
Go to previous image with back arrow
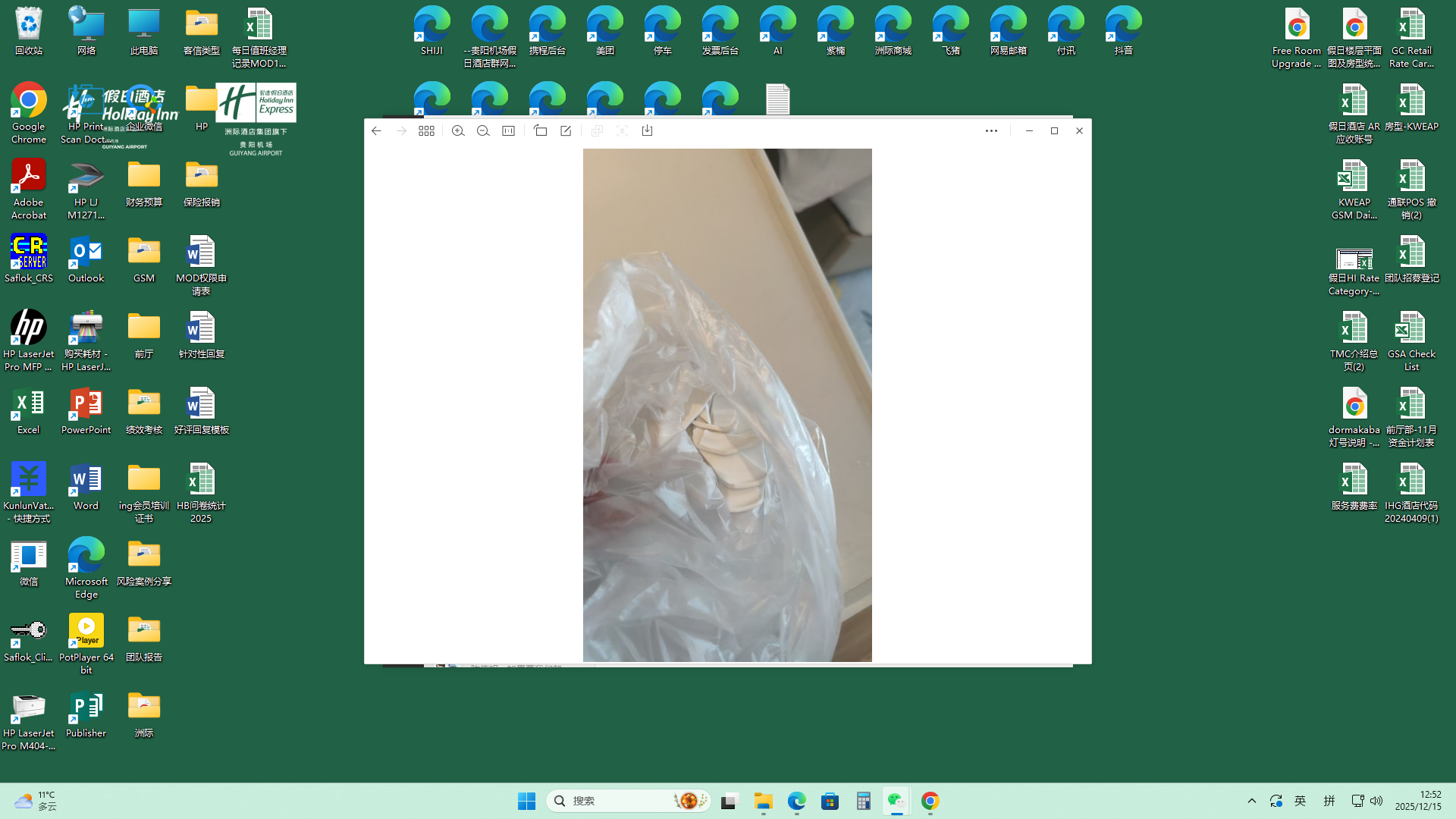point(376,130)
